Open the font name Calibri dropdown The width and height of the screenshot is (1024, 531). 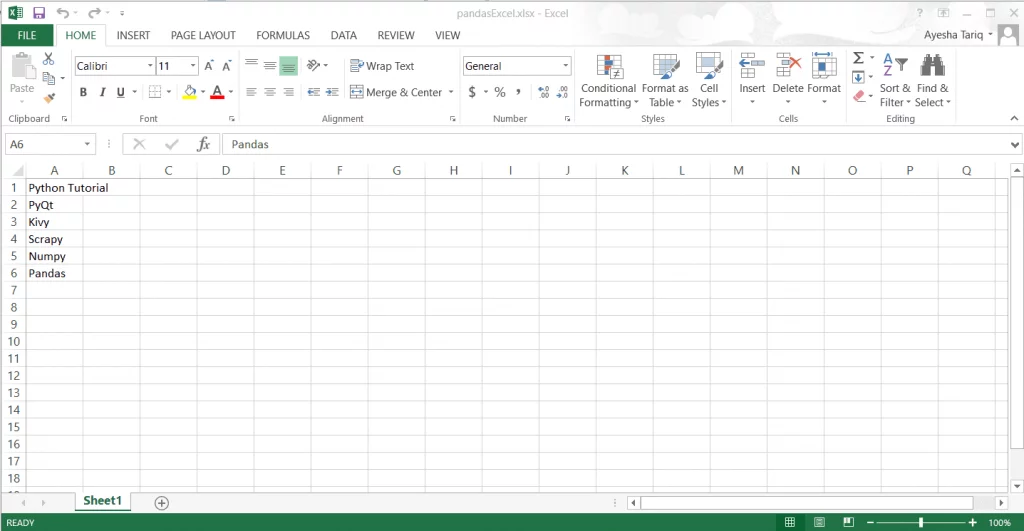[x=150, y=66]
